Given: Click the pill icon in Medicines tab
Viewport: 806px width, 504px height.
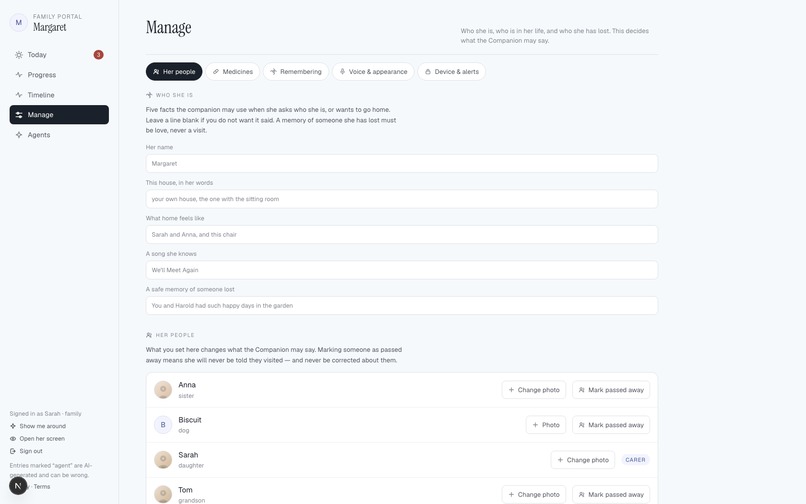Looking at the screenshot, I should pyautogui.click(x=216, y=71).
